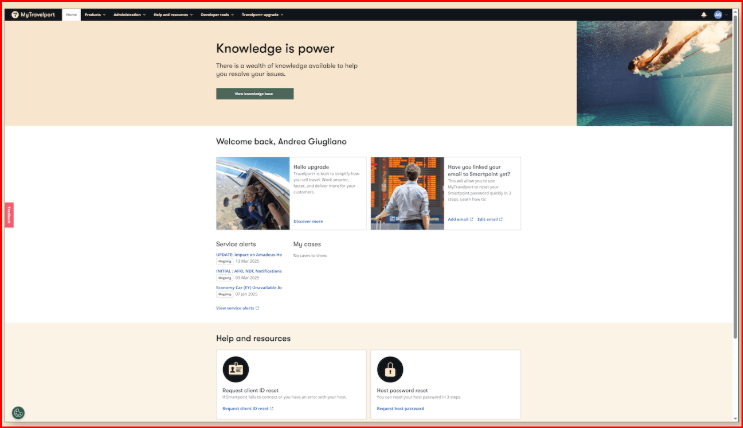This screenshot has width=743, height=428.
Task: Select the Home tab in the navigation bar
Action: (x=71, y=15)
